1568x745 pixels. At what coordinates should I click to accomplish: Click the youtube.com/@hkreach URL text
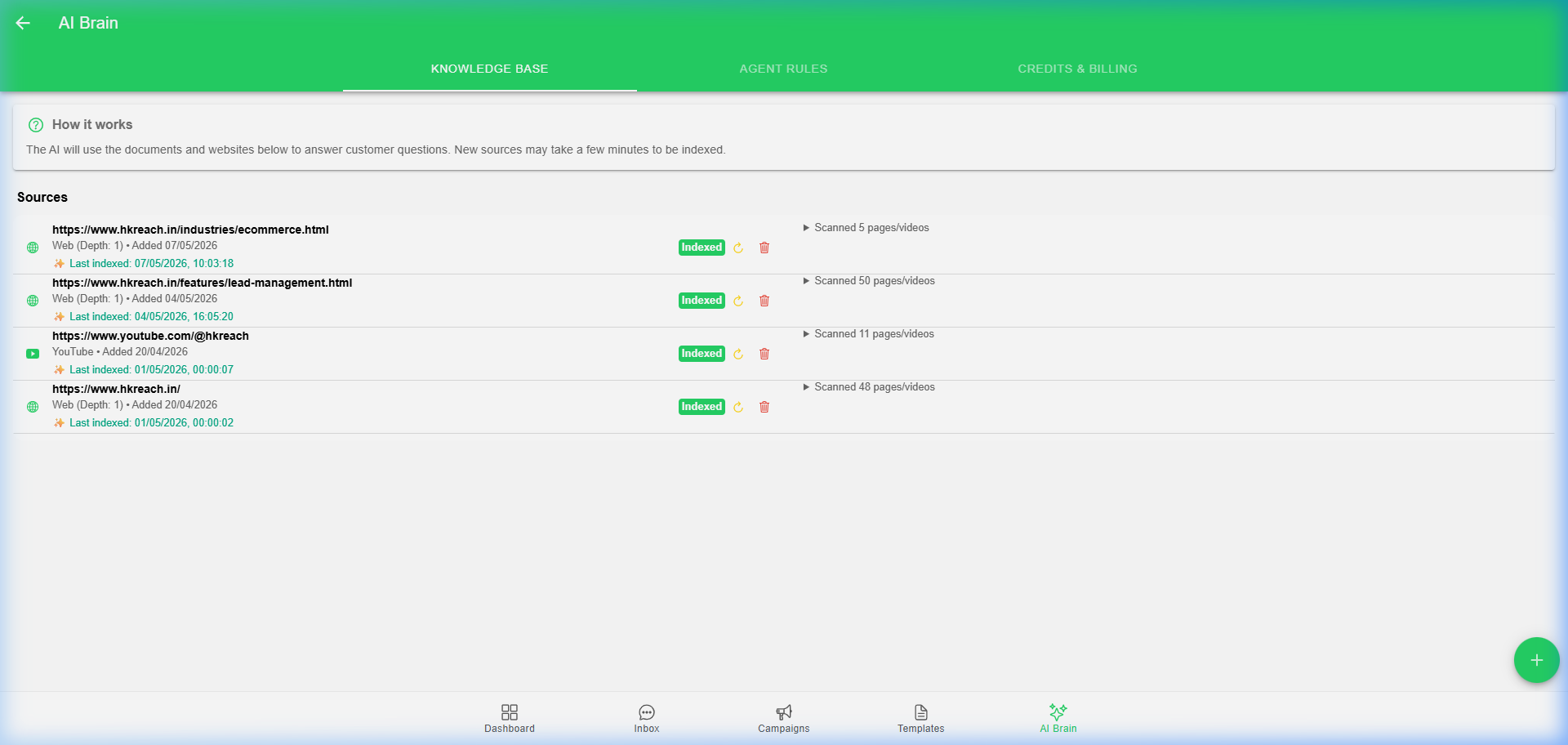[150, 336]
